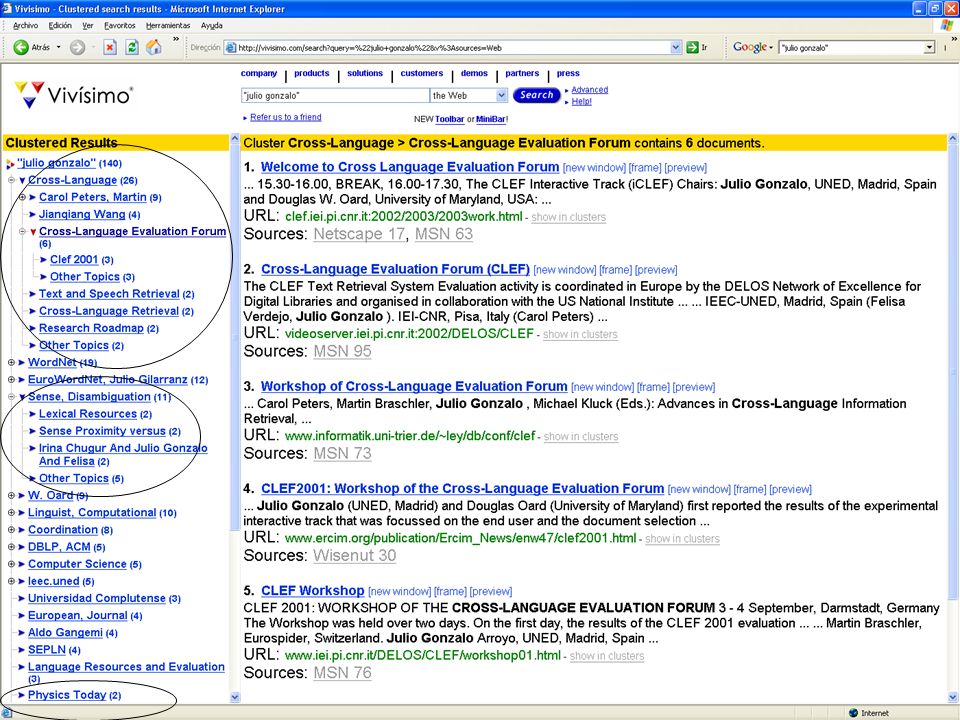Open result CLEF Workshop title link

coord(312,591)
